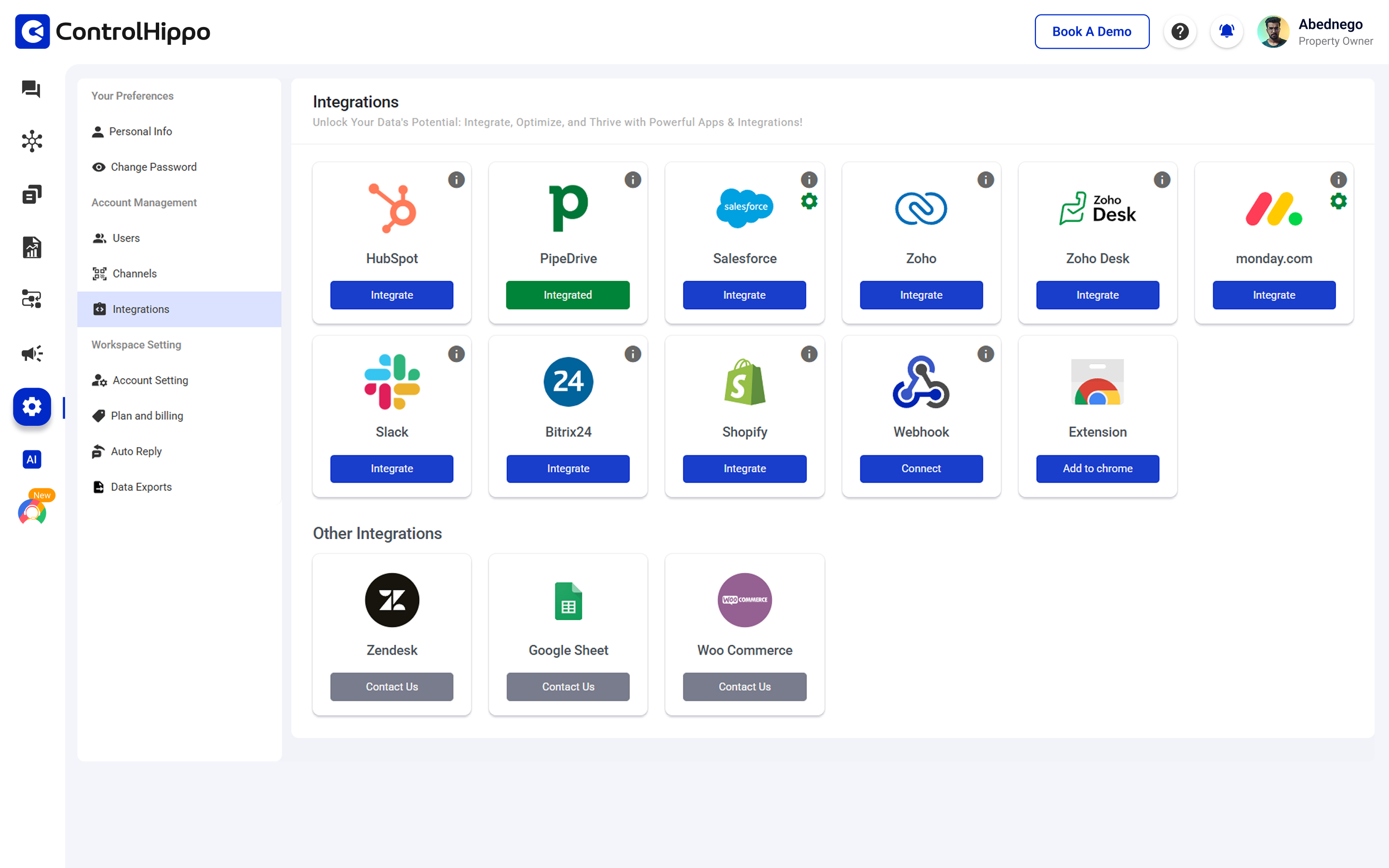Image resolution: width=1389 pixels, height=868 pixels.
Task: Click Book A Demo button
Action: 1092,31
